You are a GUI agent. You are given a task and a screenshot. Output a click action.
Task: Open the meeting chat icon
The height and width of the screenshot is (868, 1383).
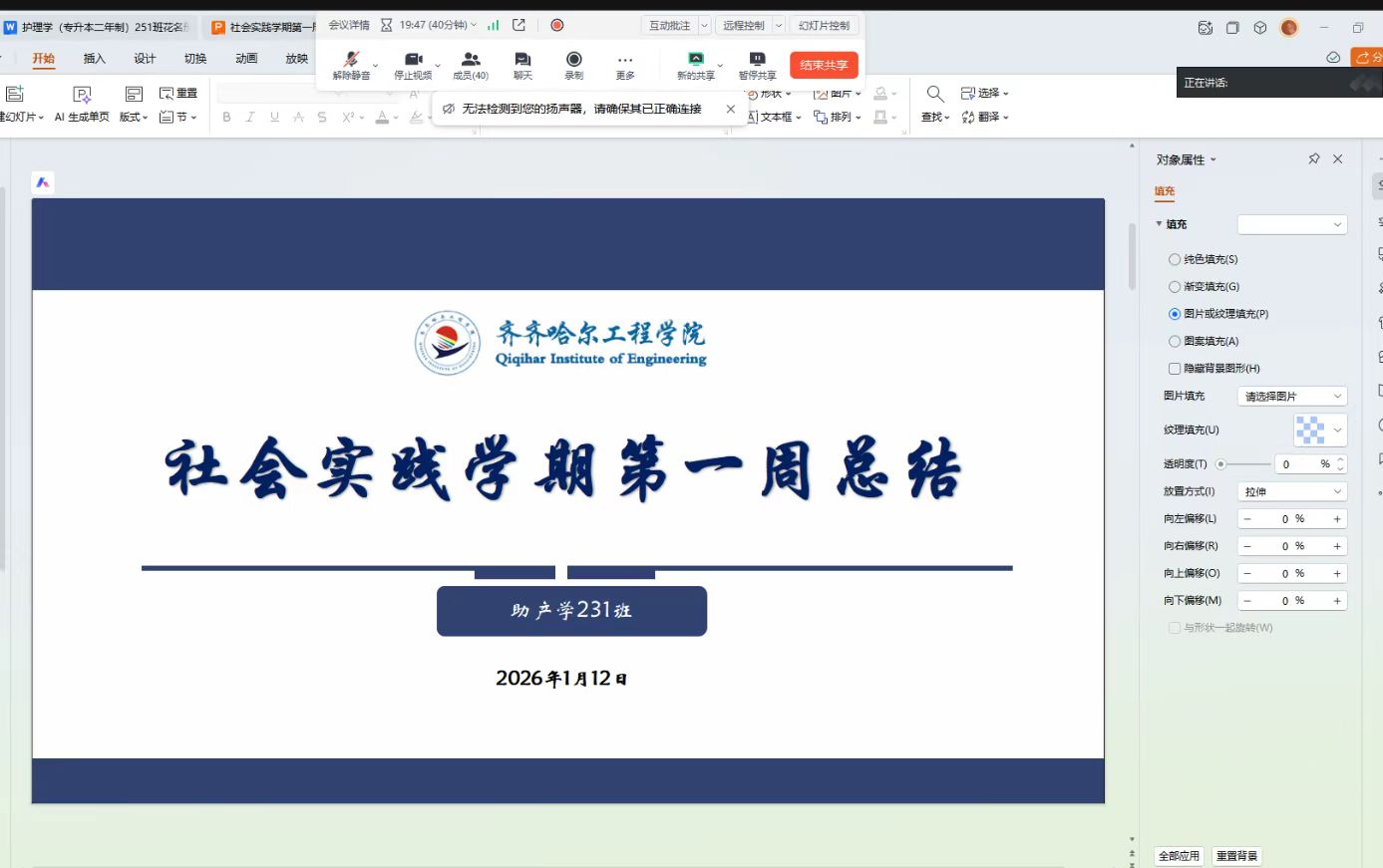522,60
